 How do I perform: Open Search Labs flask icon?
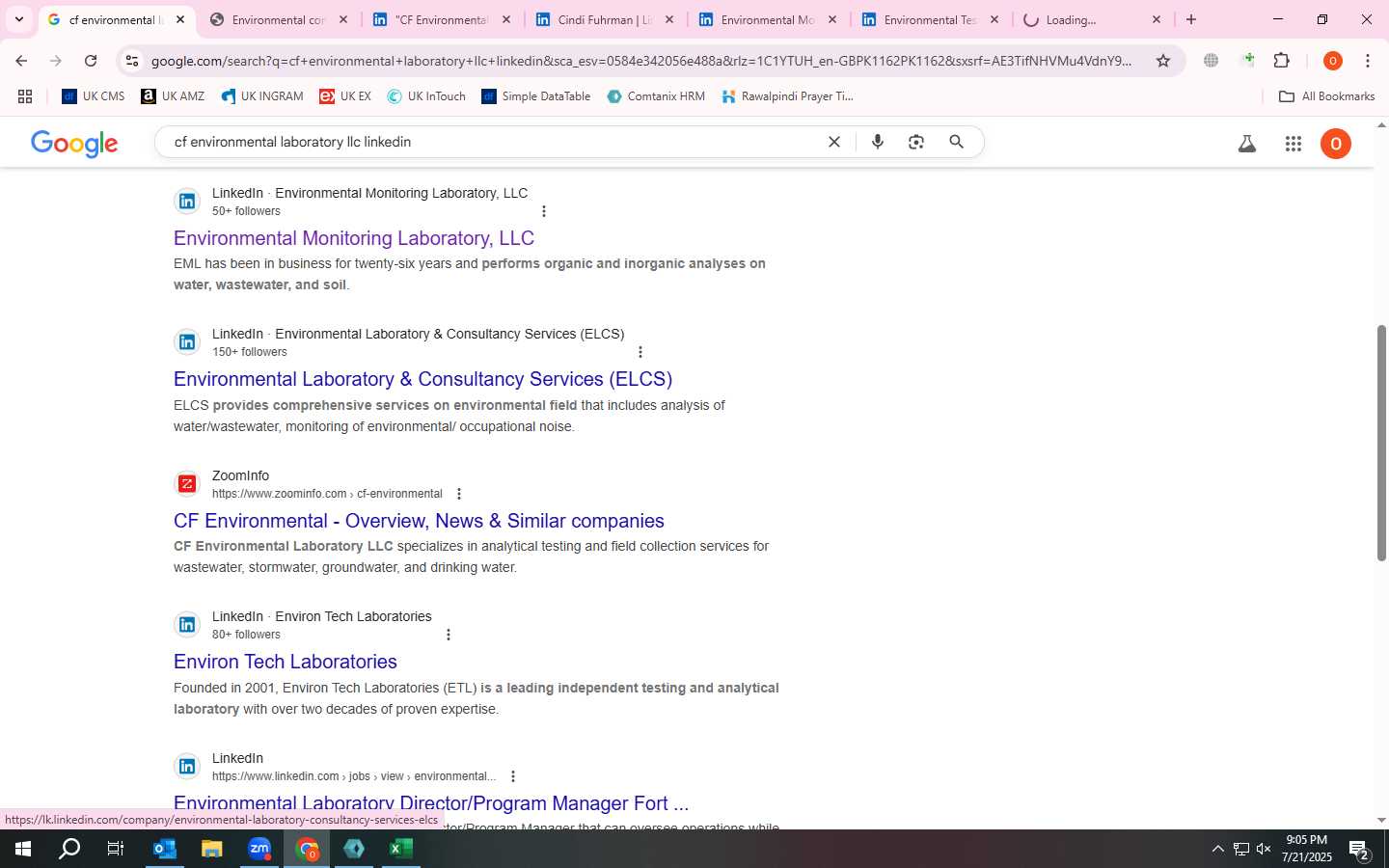[1247, 144]
